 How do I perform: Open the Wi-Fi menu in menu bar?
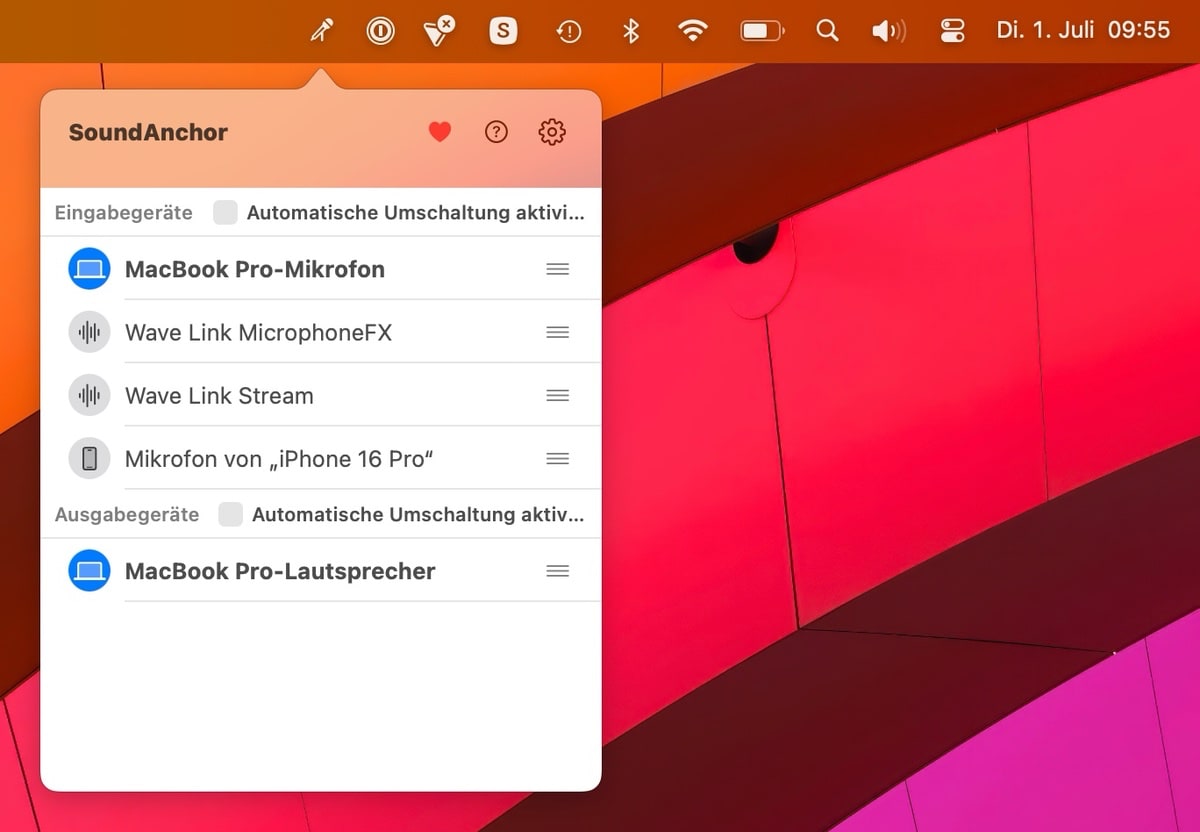tap(692, 31)
